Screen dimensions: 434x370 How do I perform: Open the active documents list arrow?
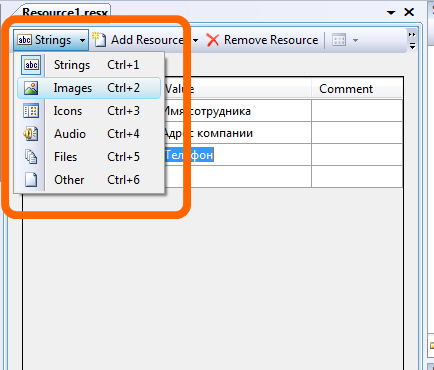click(391, 13)
